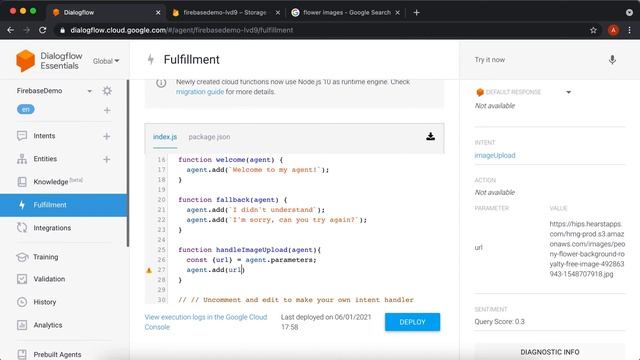Switch to package.json tab
640x360 pixels.
pyautogui.click(x=209, y=137)
